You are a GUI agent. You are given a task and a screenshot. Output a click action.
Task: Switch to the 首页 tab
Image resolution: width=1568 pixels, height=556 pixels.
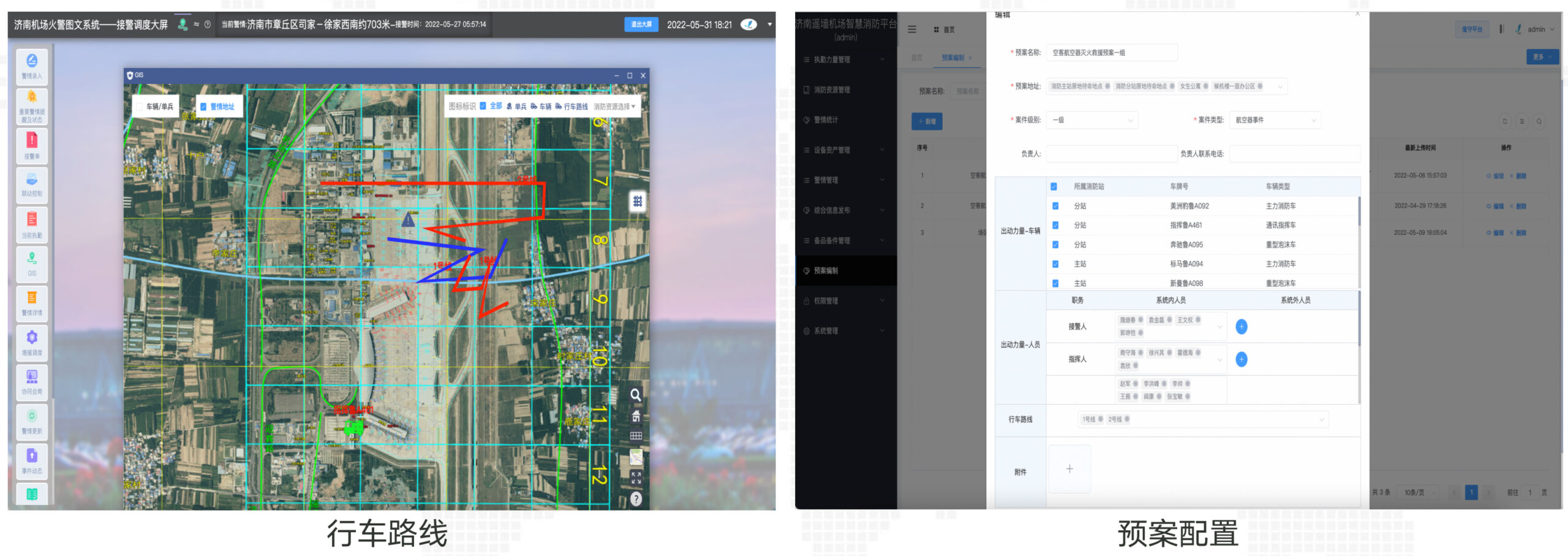point(916,58)
